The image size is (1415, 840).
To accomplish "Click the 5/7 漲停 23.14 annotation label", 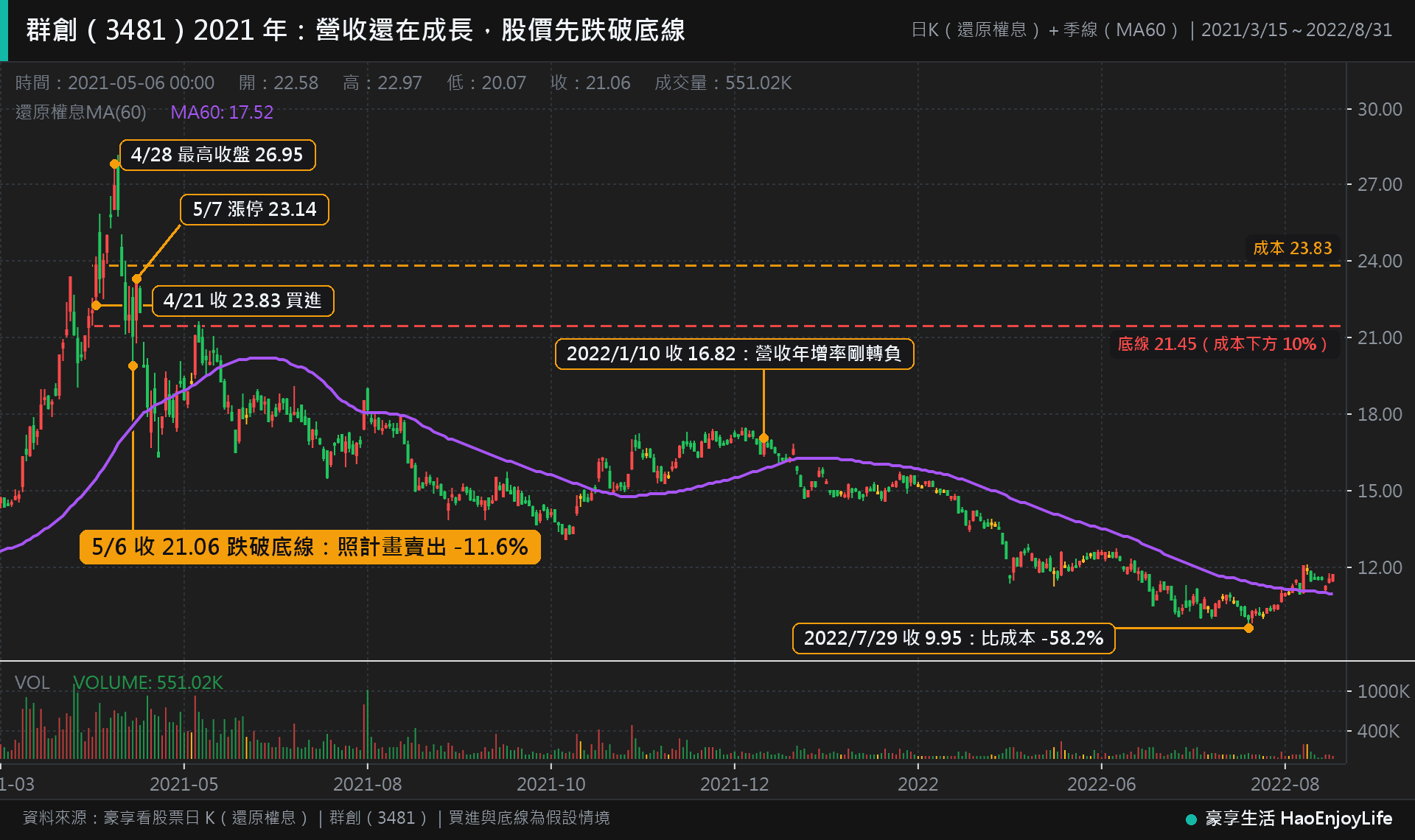I will 254,209.
